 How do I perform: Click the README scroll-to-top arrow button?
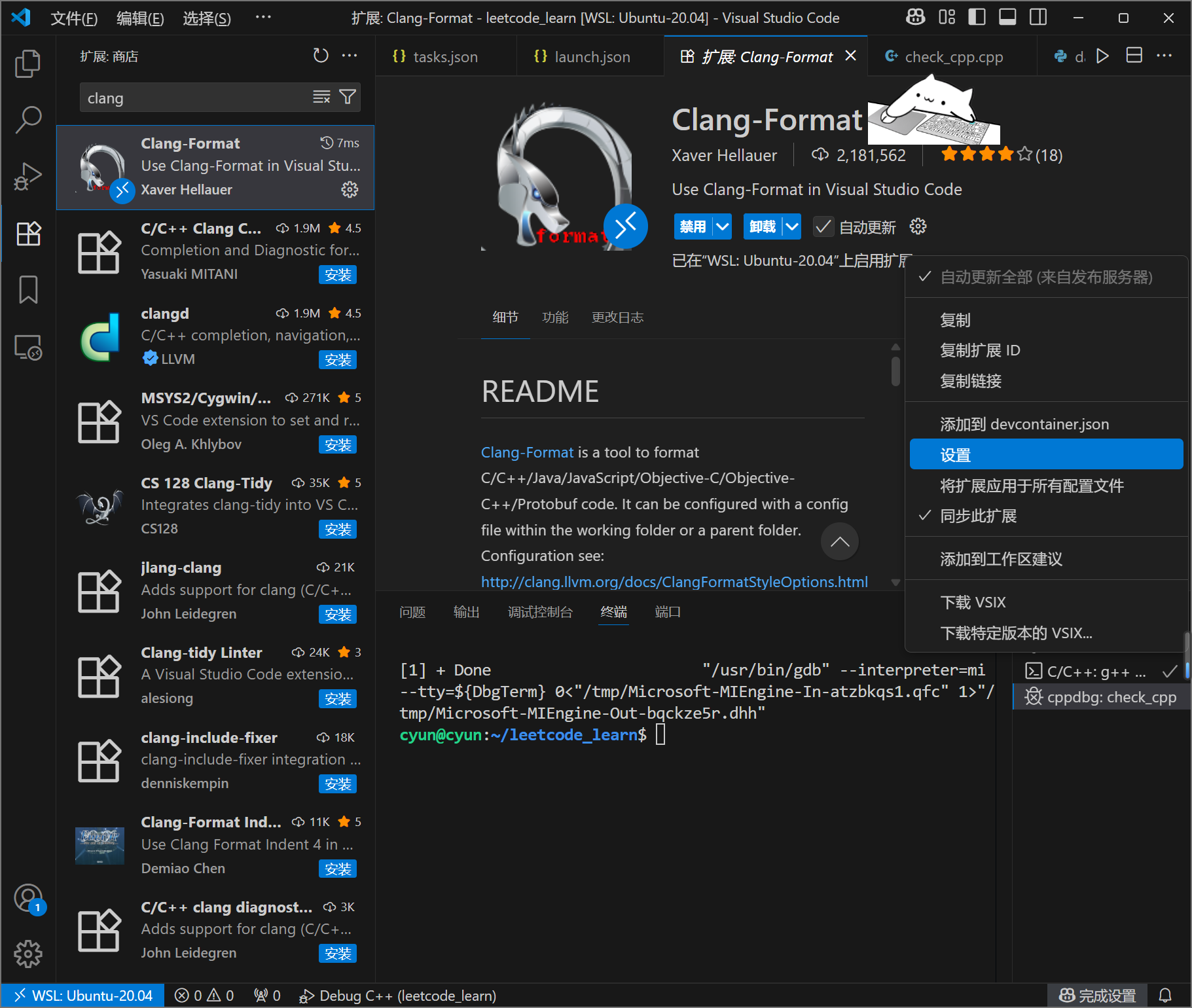840,541
